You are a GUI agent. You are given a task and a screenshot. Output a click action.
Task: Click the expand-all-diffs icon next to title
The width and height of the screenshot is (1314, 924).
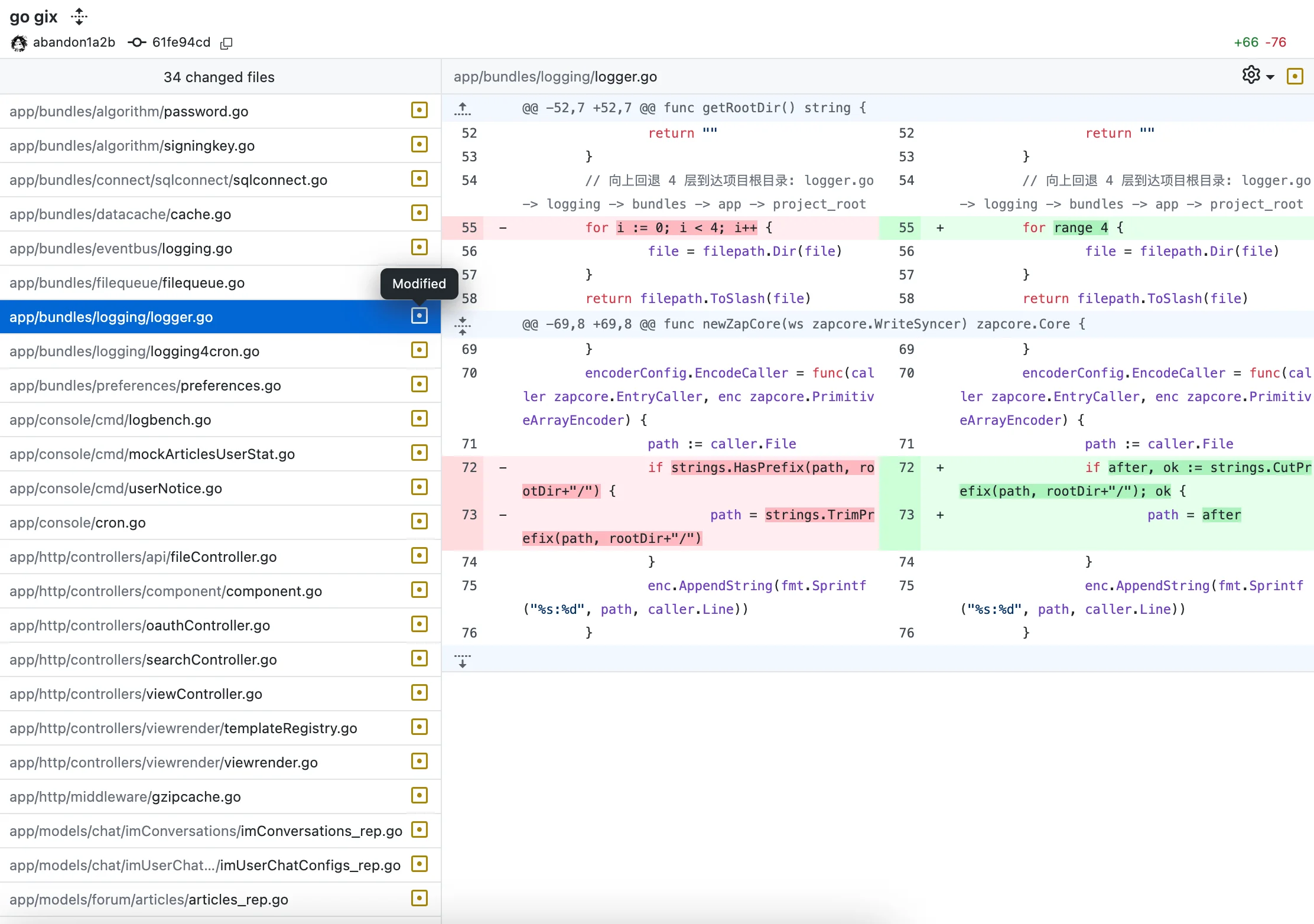(x=79, y=17)
